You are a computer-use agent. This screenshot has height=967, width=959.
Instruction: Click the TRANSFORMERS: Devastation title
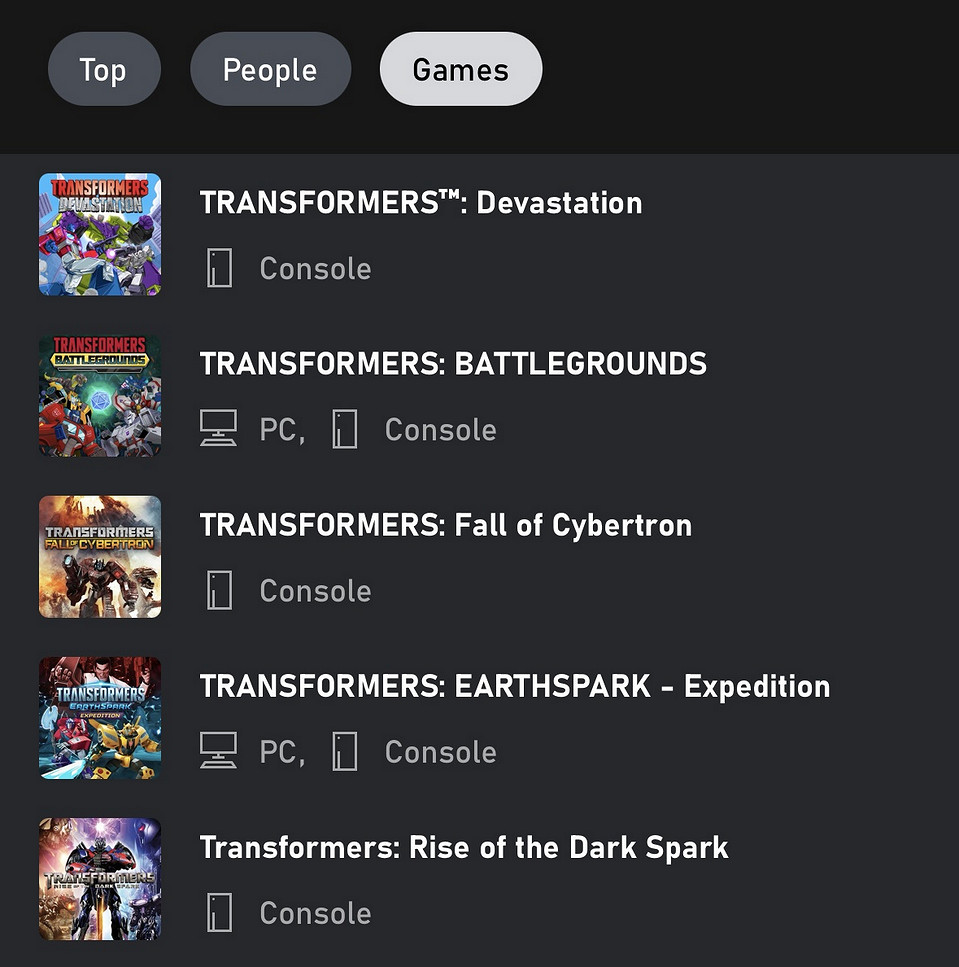tap(421, 203)
